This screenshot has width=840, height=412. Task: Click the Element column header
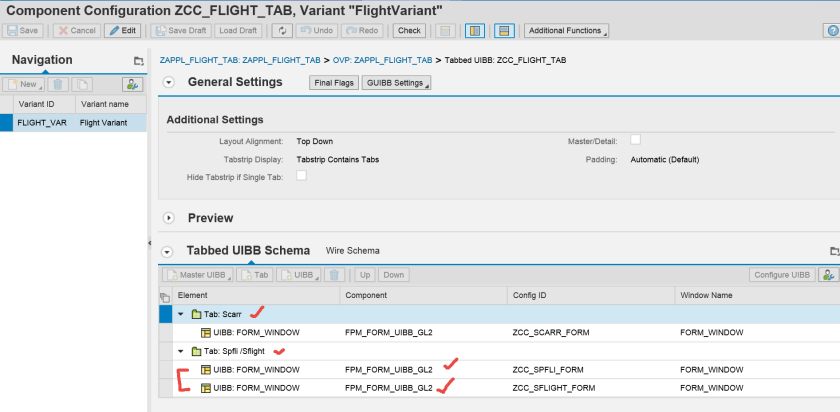(x=256, y=295)
